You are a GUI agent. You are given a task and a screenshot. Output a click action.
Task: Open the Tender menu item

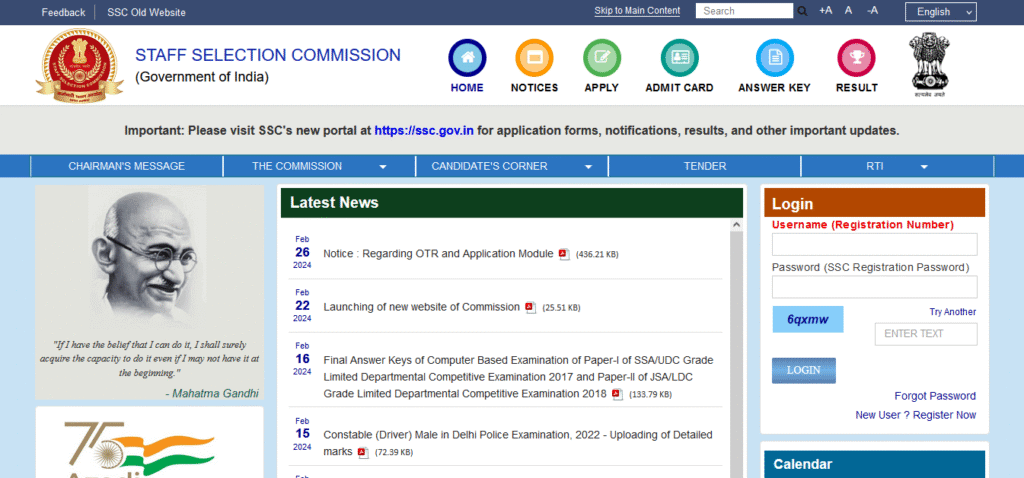(705, 166)
